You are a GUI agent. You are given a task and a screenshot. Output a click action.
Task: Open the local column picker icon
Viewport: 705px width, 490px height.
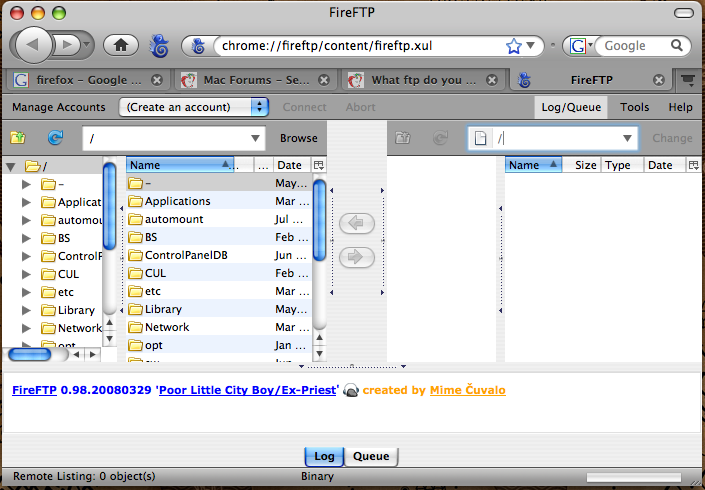coord(319,165)
